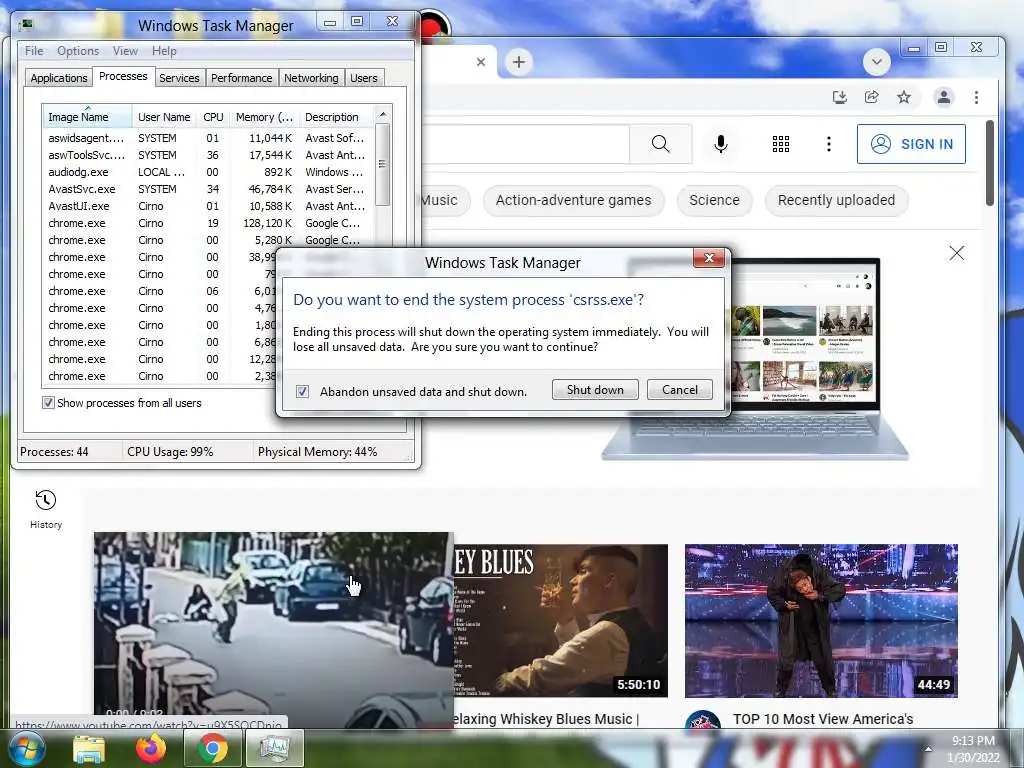Open Task Manager File menu
This screenshot has height=768, width=1024.
pyautogui.click(x=34, y=51)
